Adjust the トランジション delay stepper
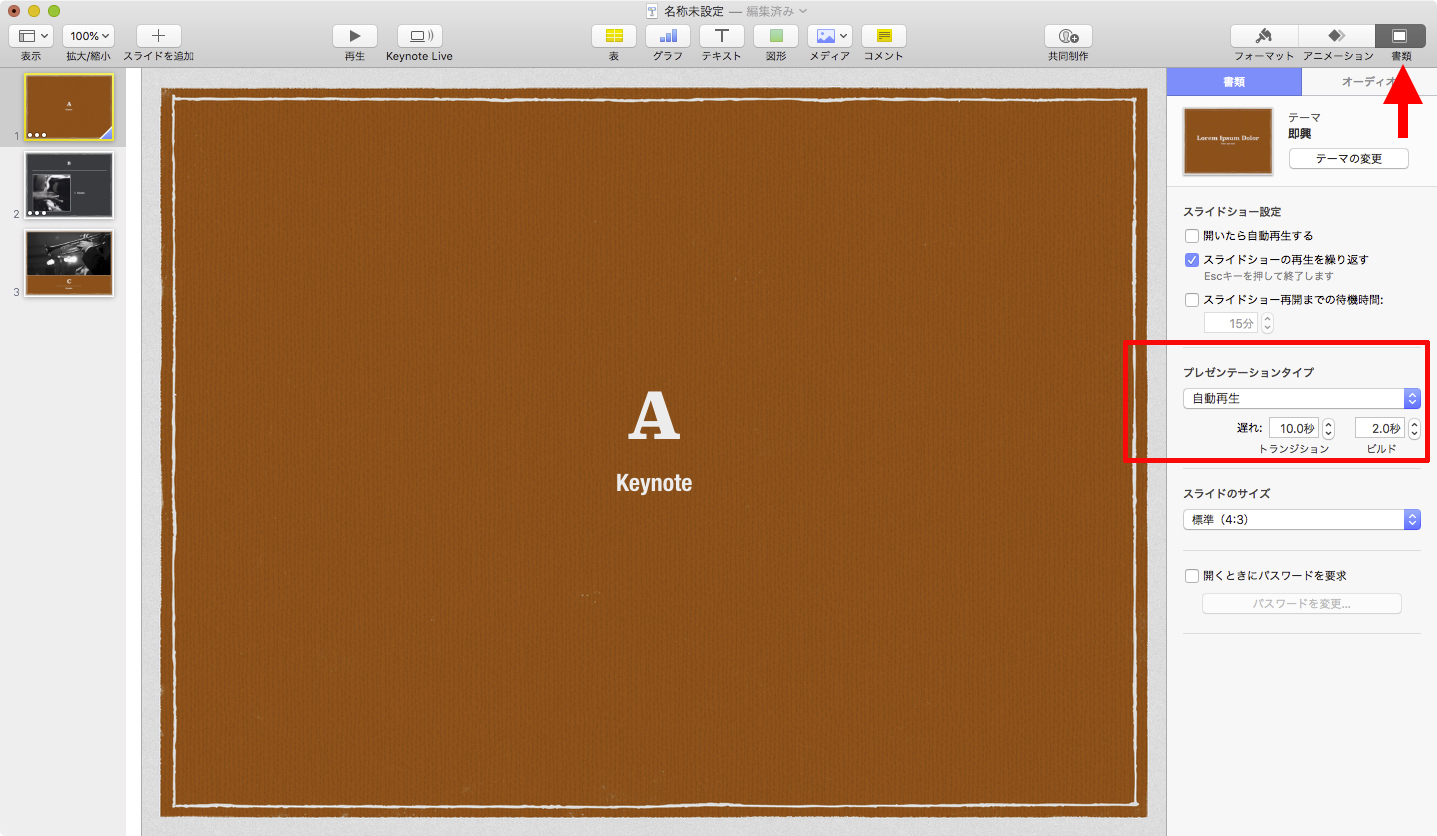Screen dimensions: 1437x836 (1328, 429)
